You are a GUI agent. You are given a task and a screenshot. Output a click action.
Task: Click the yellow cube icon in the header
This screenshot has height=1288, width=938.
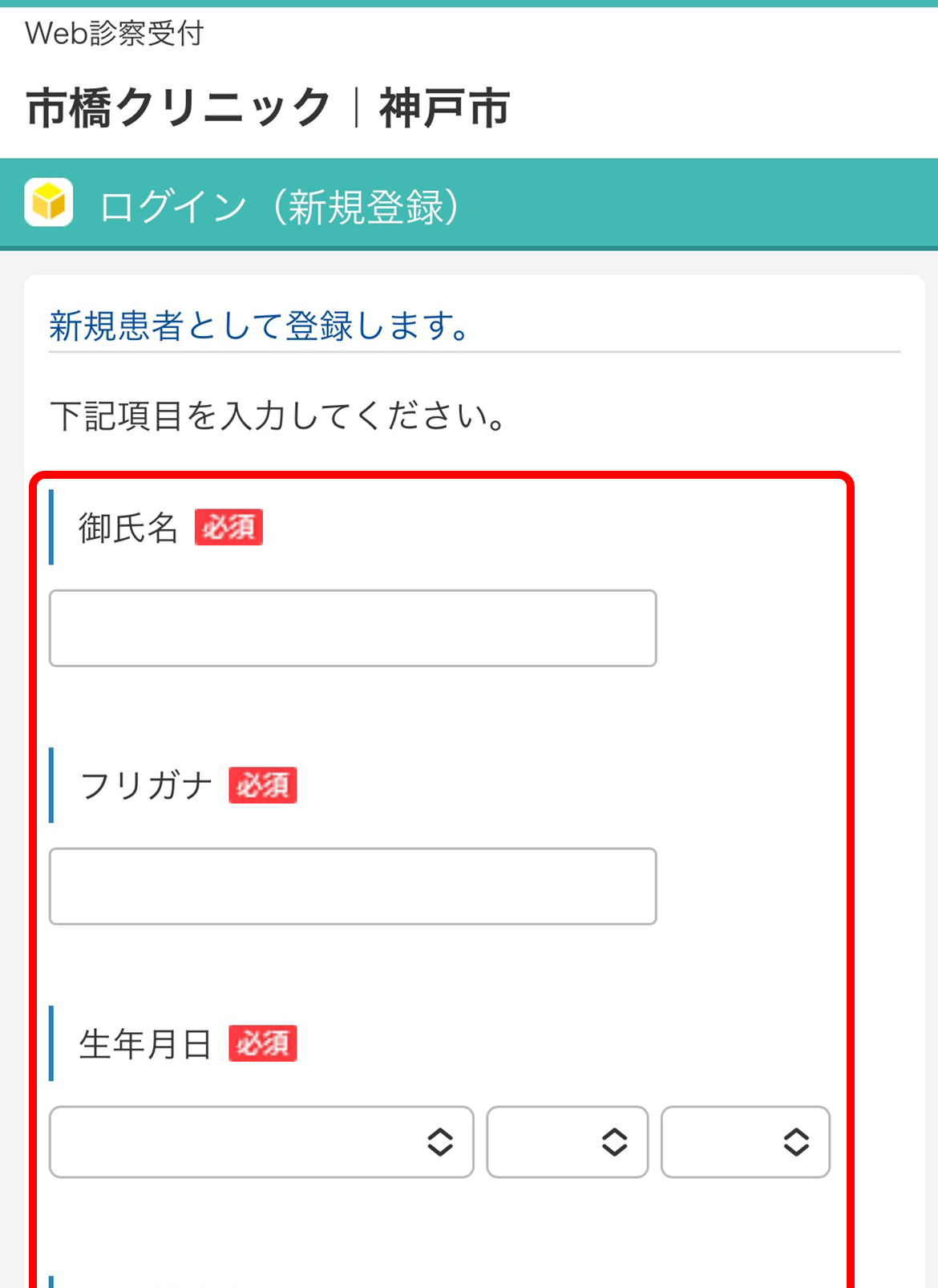49,202
